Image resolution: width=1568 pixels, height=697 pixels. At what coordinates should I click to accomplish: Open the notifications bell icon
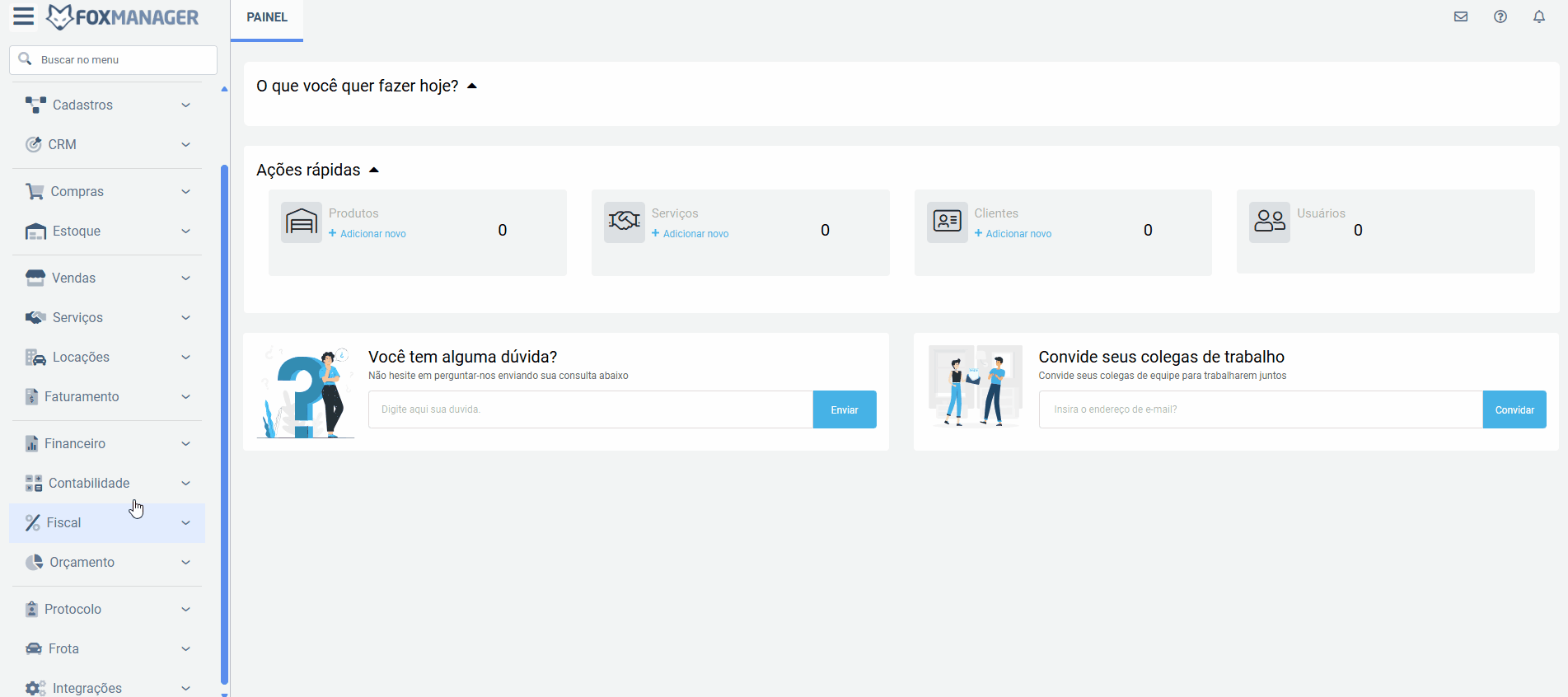(1538, 16)
